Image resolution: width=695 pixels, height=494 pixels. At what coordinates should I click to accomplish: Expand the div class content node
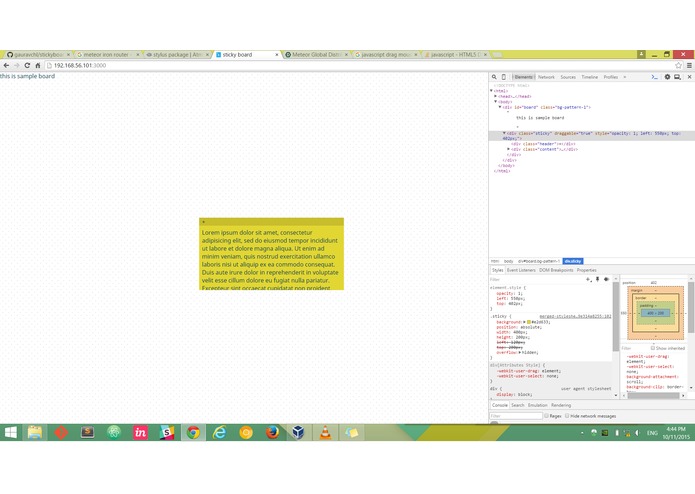pos(508,149)
